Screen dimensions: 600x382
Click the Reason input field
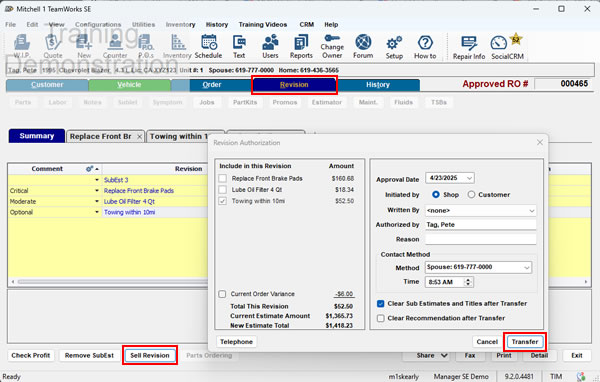click(x=480, y=239)
